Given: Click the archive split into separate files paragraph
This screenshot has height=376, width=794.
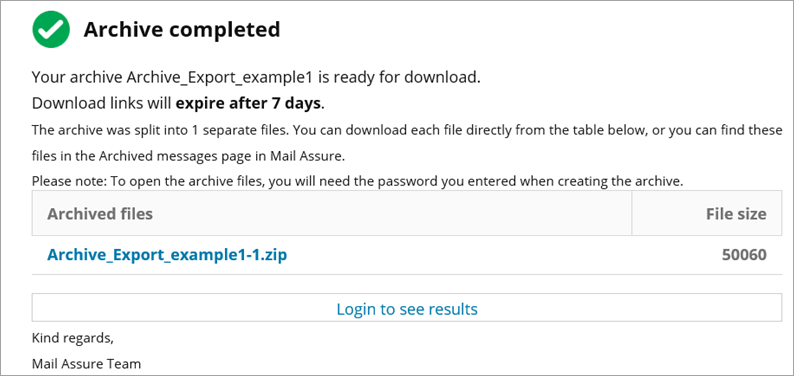Looking at the screenshot, I should pos(407,143).
